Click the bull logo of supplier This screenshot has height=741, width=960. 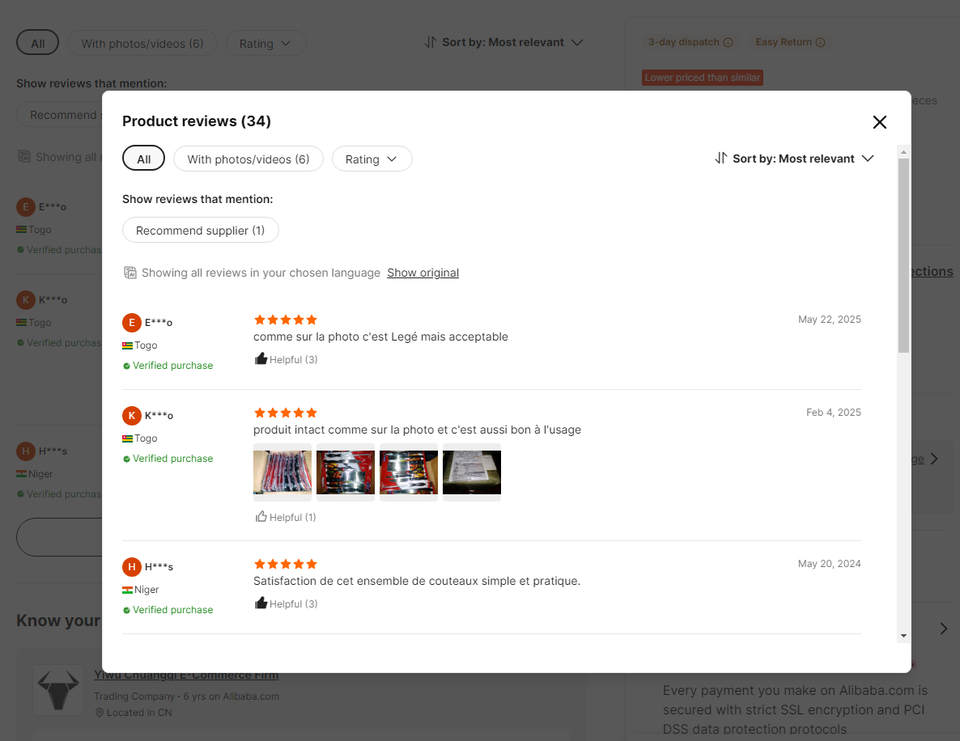click(x=58, y=690)
